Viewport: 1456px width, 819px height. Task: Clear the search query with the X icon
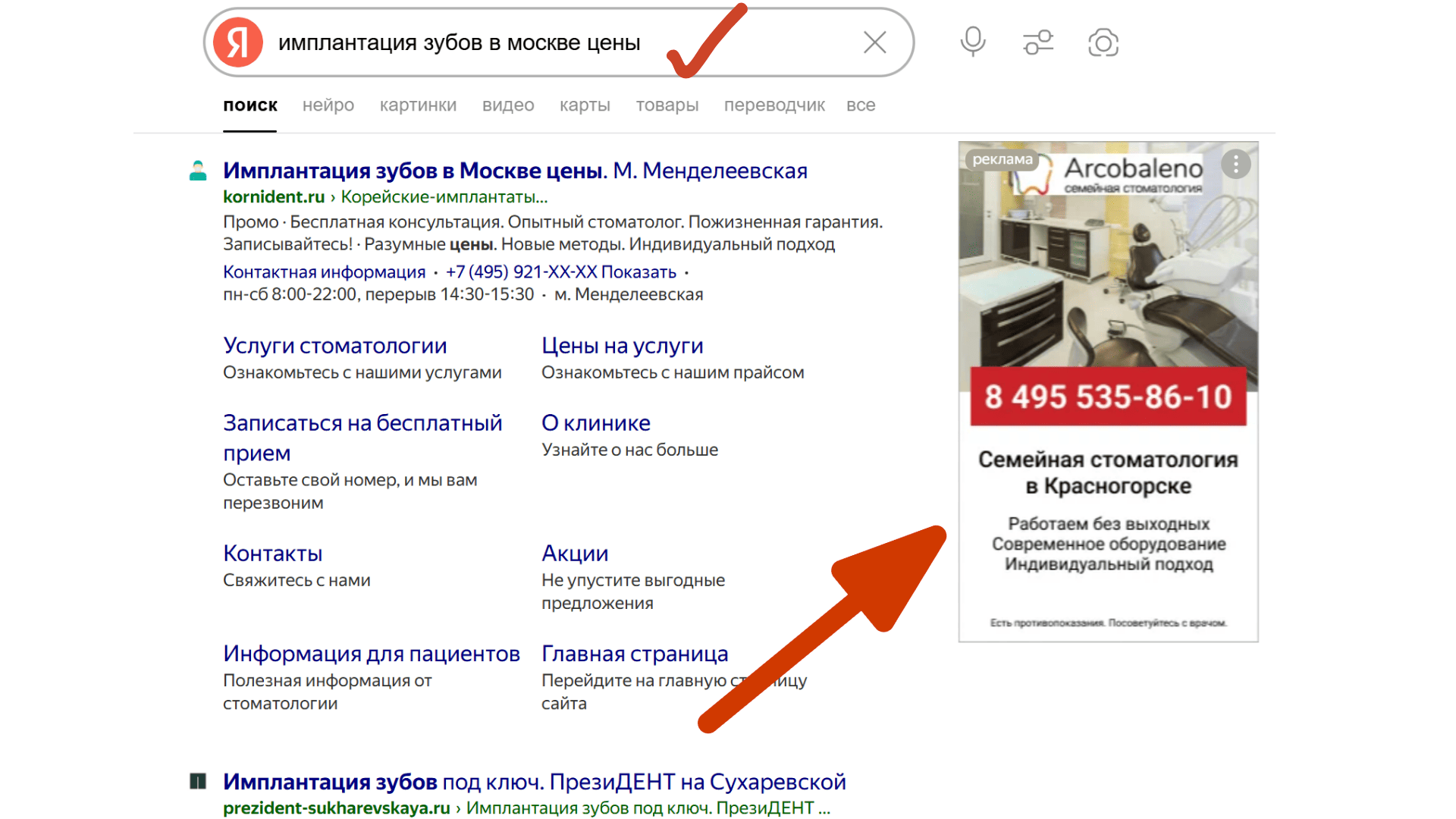click(x=875, y=42)
